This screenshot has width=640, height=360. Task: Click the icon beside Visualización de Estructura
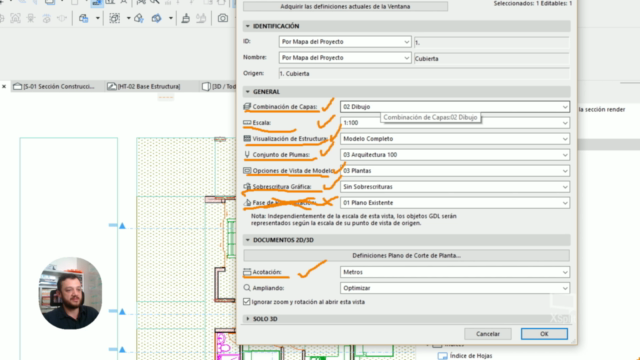247,139
